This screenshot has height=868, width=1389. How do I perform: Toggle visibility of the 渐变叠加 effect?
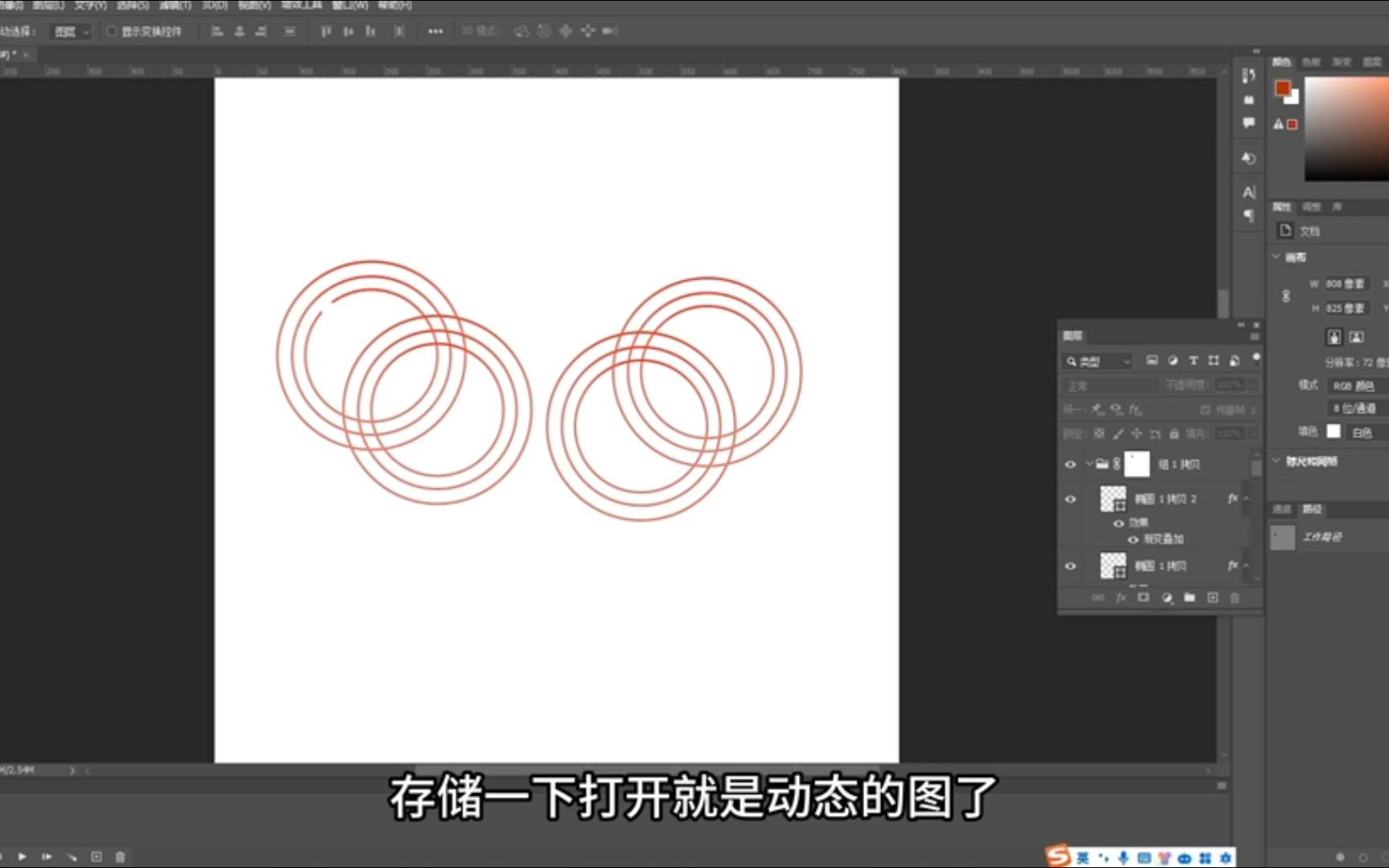[1133, 539]
